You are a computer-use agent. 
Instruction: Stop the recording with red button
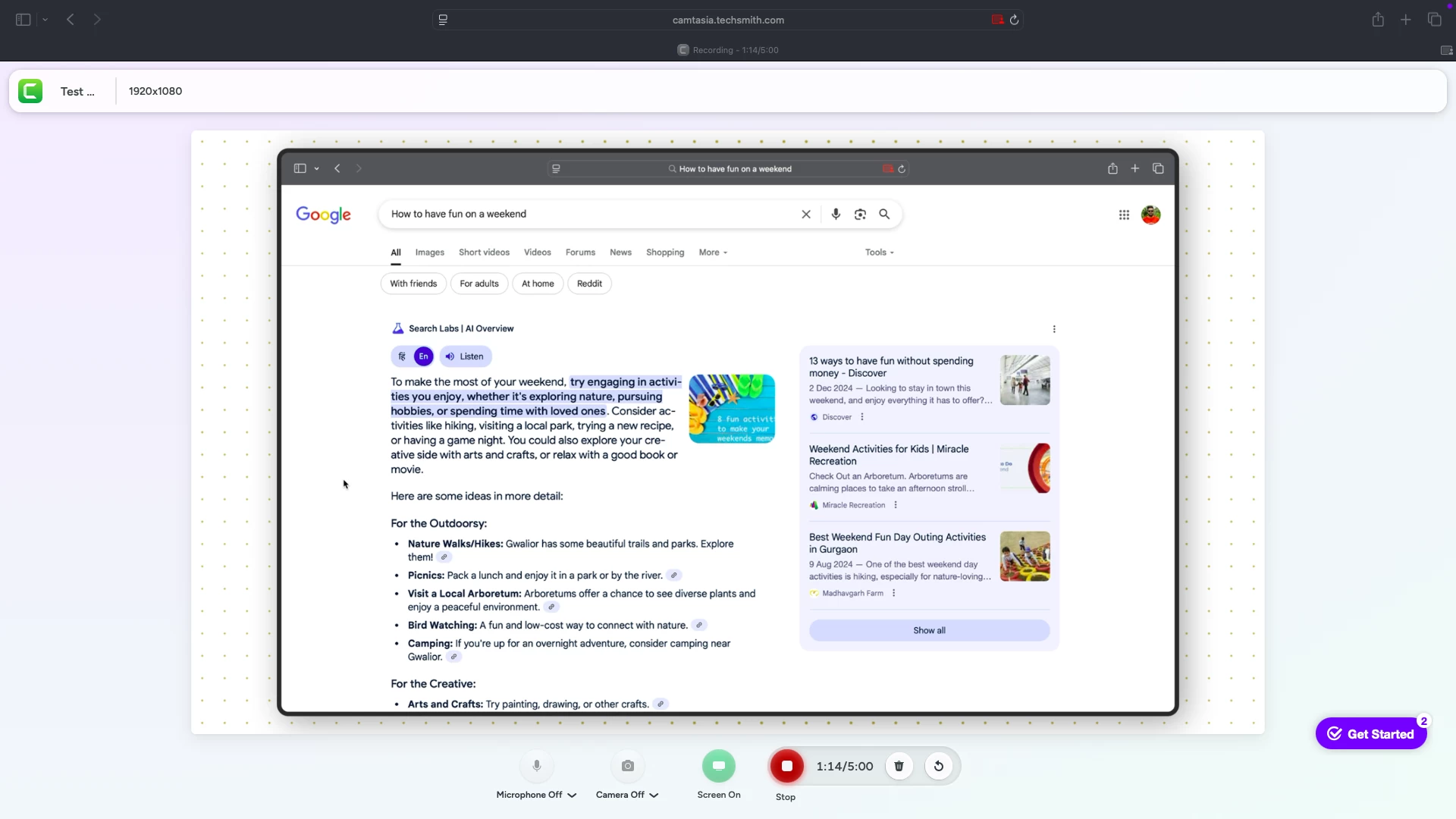786,766
